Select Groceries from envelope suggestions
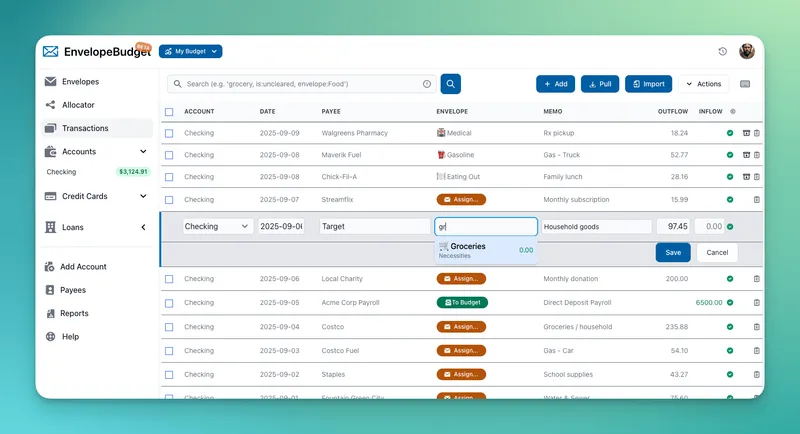This screenshot has width=800, height=434. [486, 250]
